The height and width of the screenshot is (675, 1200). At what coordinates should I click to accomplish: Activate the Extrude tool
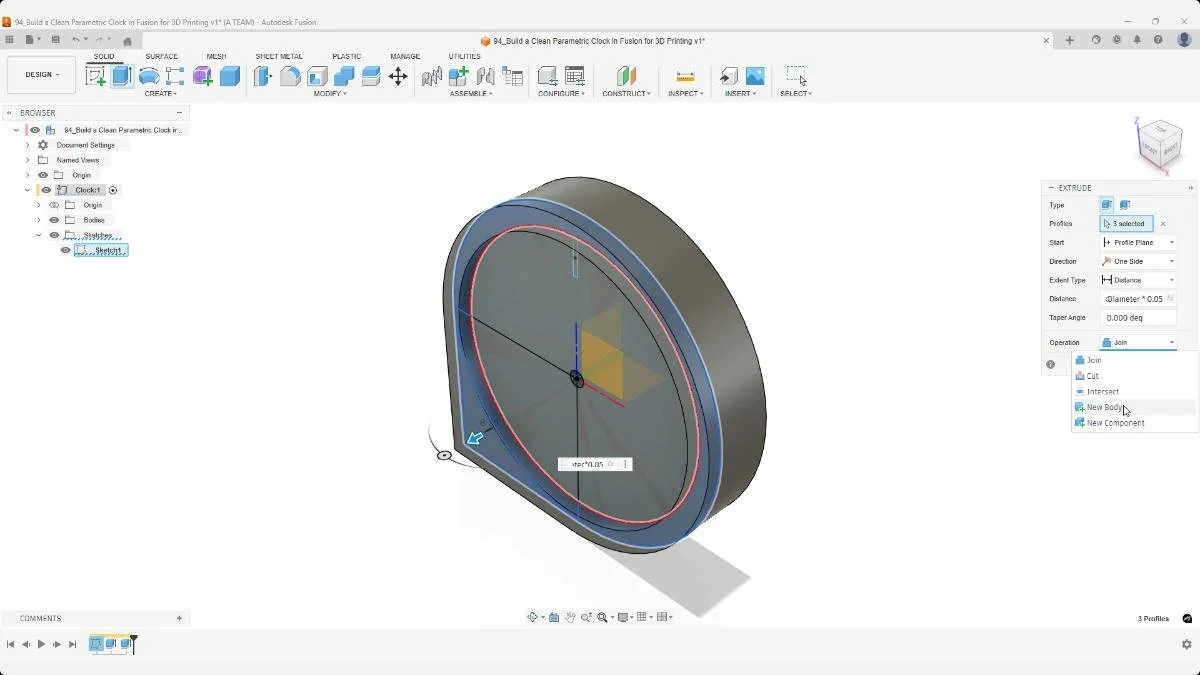[122, 76]
